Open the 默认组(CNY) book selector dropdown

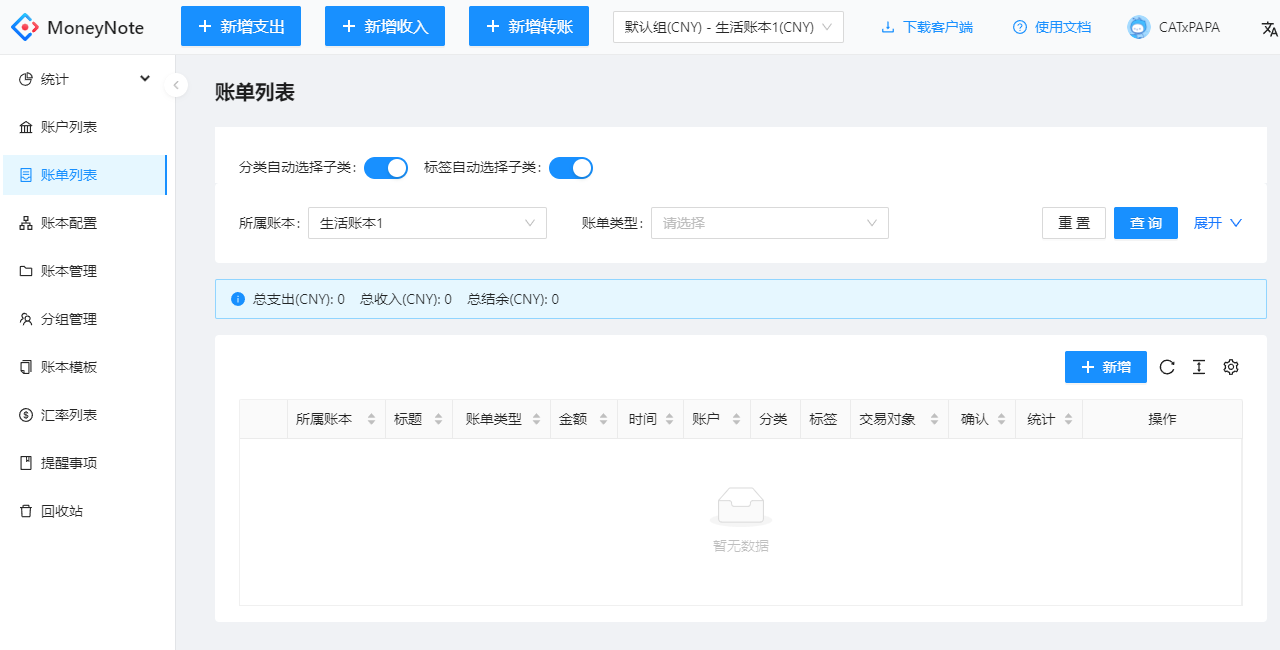click(x=728, y=27)
